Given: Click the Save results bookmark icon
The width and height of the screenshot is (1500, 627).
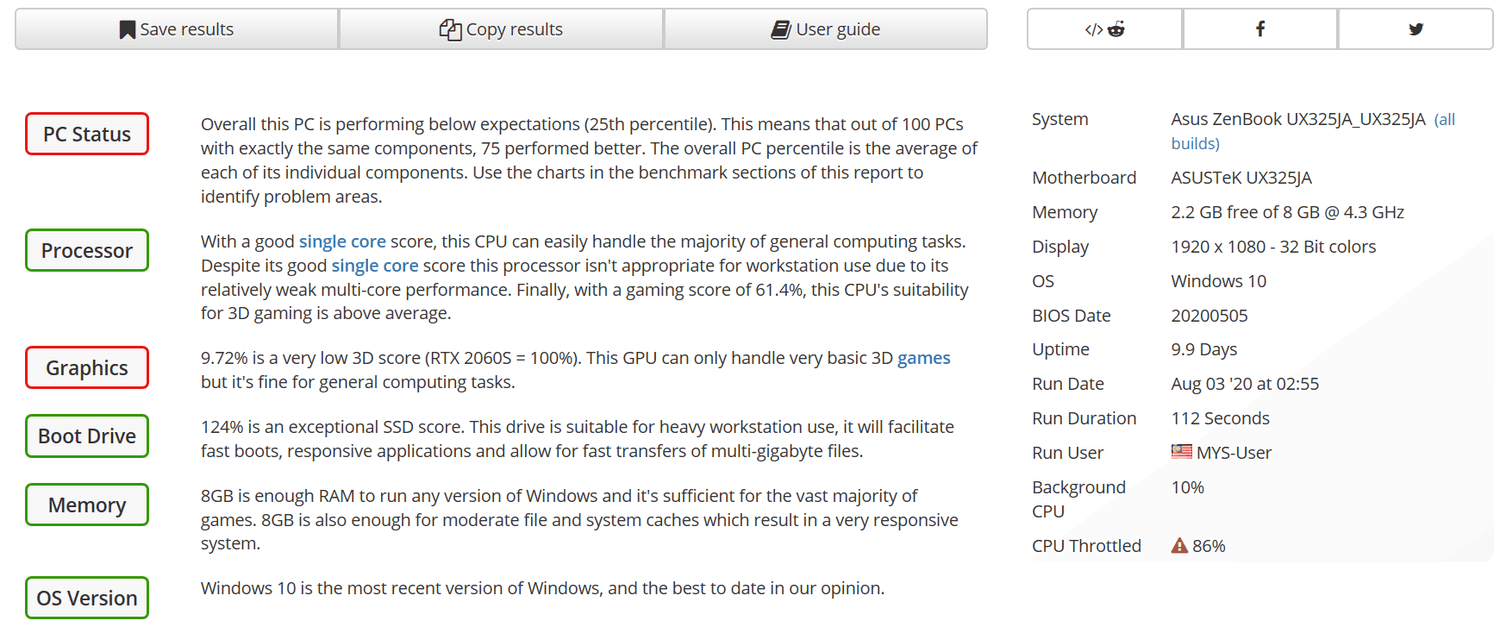Looking at the screenshot, I should coord(127,30).
